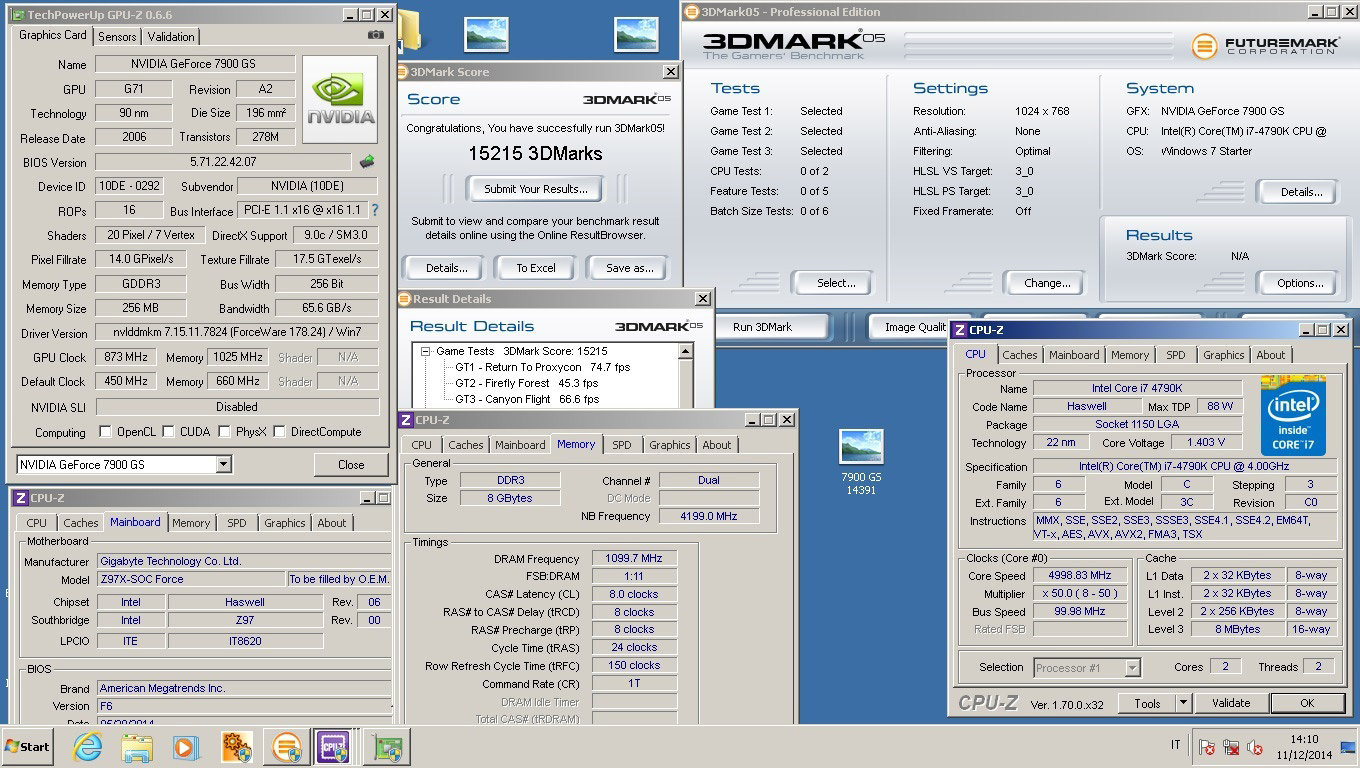
Task: Click the Submit Your Results button
Action: point(535,188)
